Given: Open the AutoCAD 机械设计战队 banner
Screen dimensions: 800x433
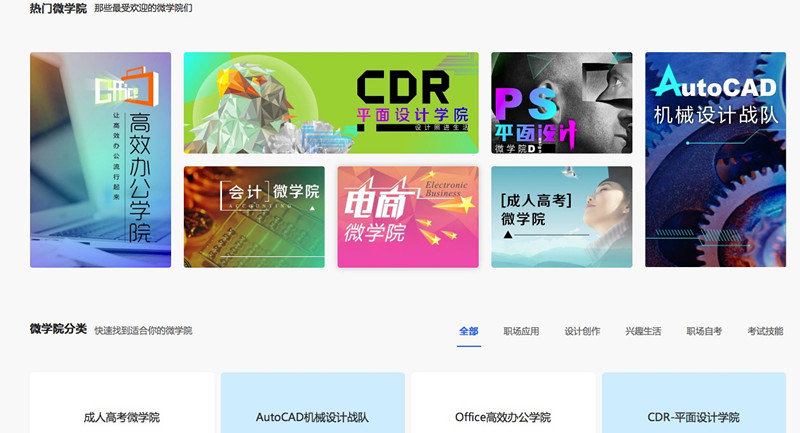Looking at the screenshot, I should (x=715, y=160).
